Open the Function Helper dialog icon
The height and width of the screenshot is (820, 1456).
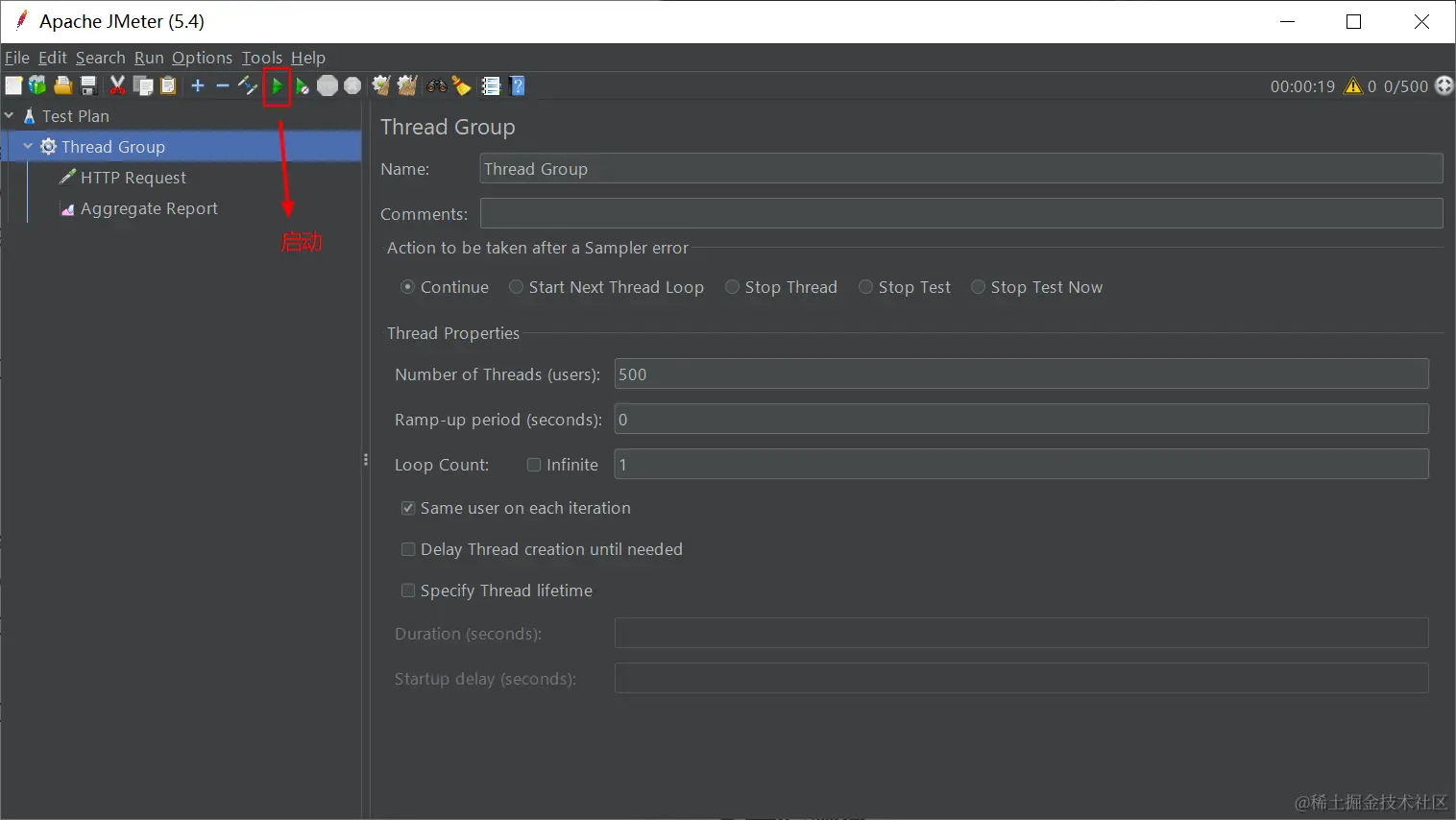pos(491,86)
